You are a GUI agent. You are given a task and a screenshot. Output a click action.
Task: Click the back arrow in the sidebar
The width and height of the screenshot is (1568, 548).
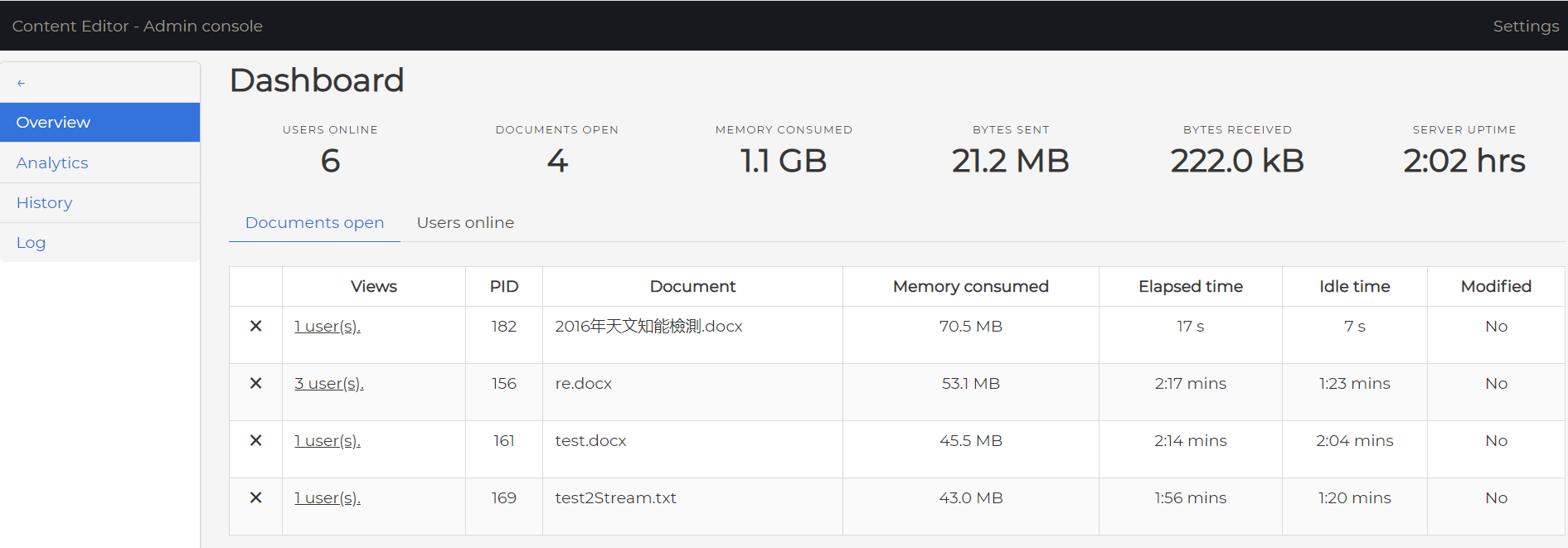[x=22, y=83]
